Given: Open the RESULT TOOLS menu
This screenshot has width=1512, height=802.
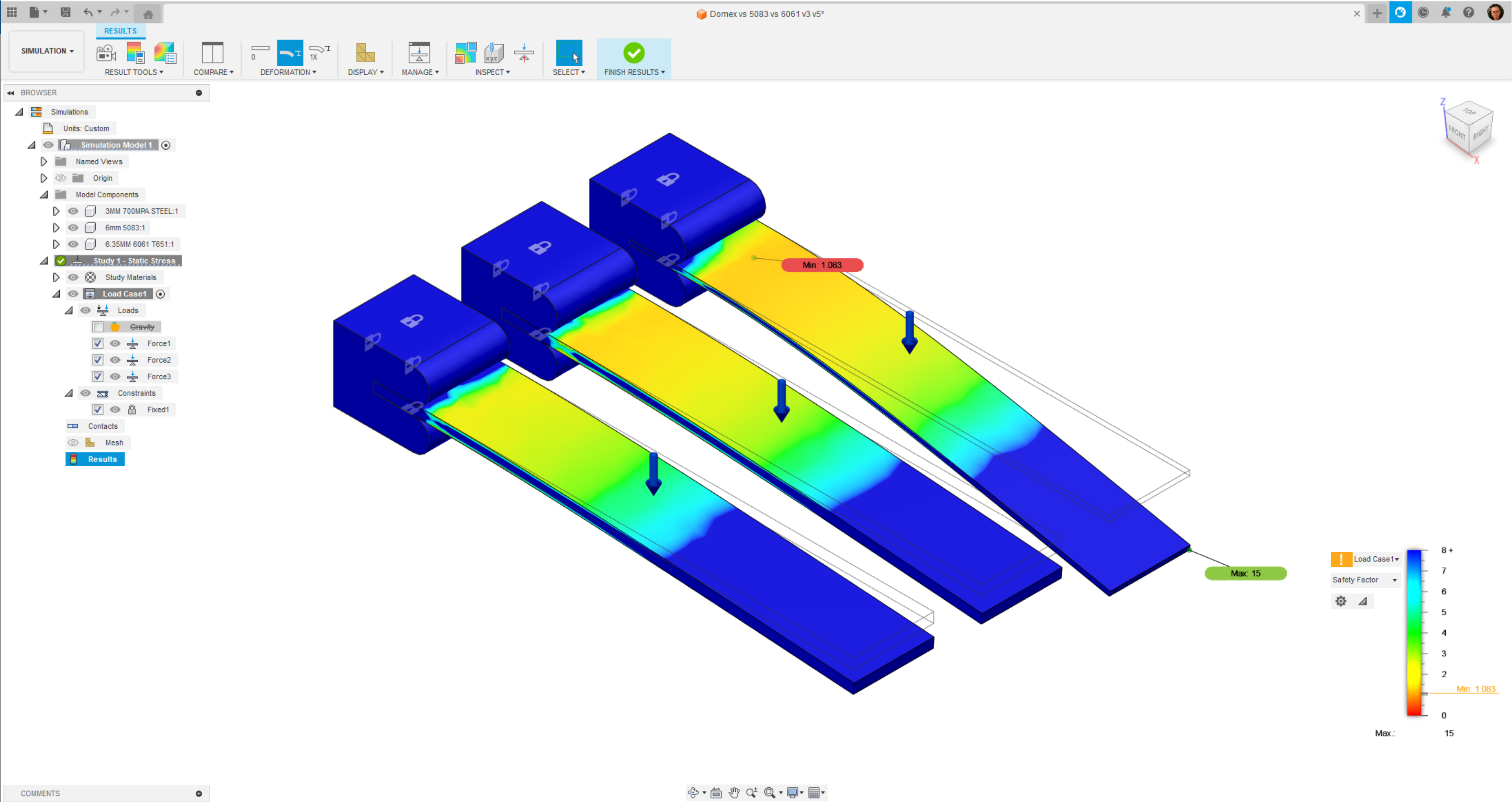Looking at the screenshot, I should (134, 72).
